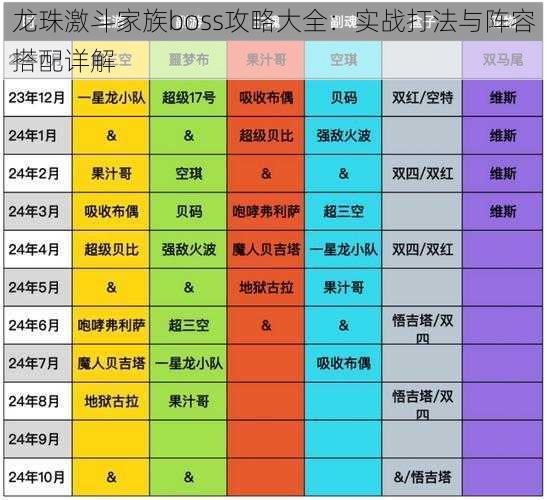Click the 24年1月 row label
The width and height of the screenshot is (547, 500).
[x=33, y=136]
